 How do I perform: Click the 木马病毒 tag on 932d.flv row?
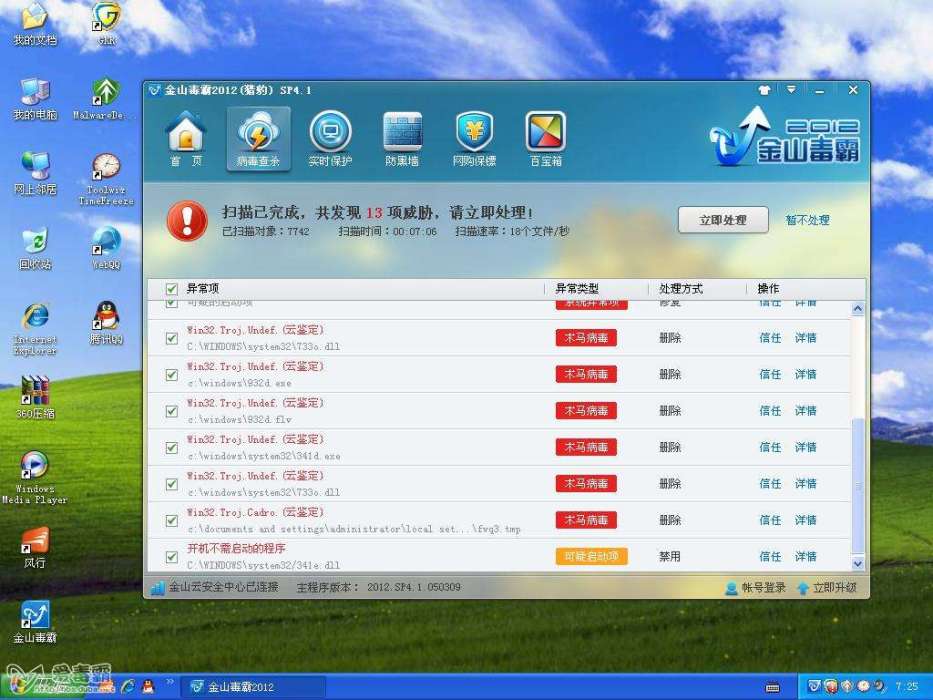[586, 411]
